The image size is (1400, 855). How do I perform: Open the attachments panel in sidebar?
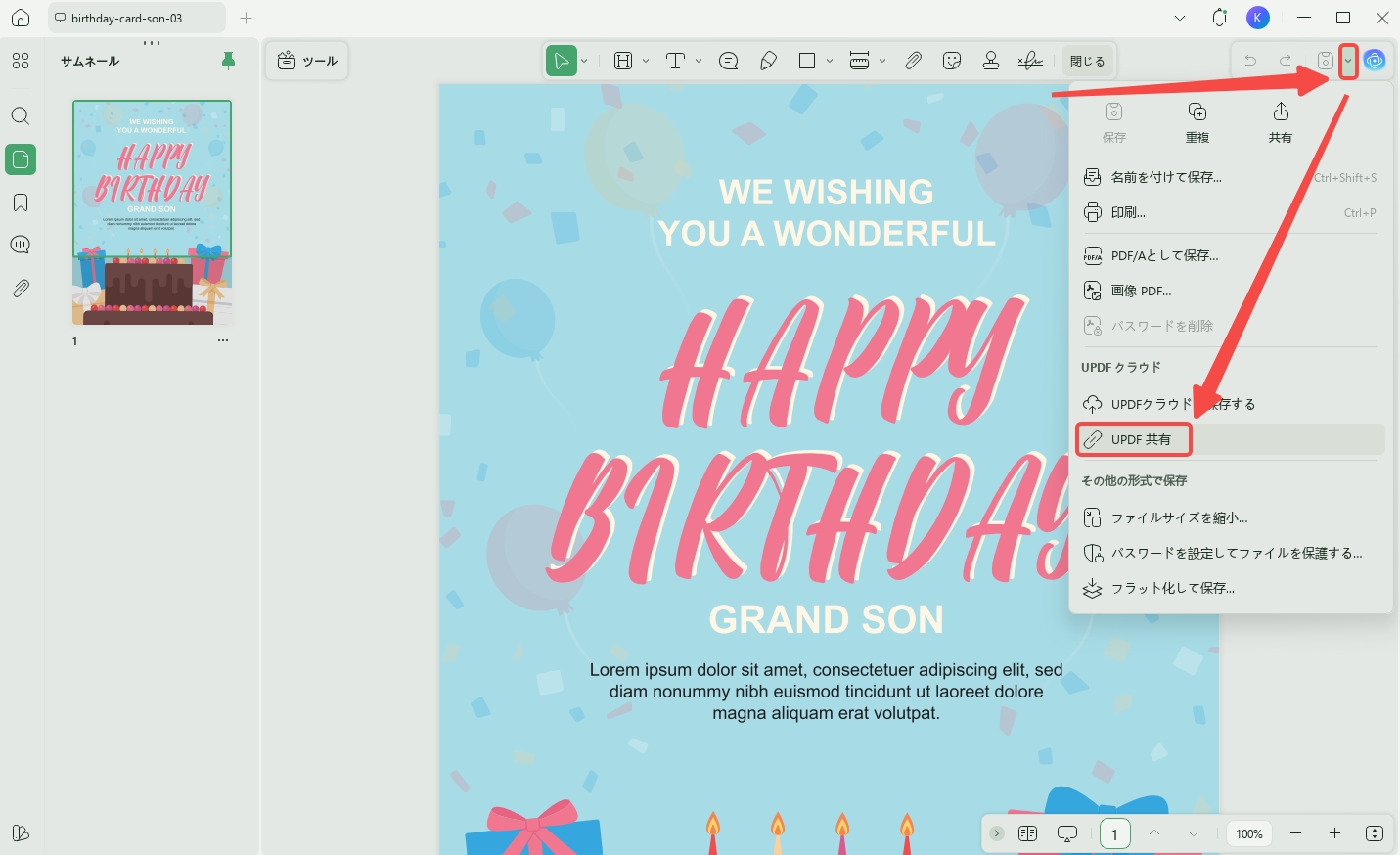21,289
